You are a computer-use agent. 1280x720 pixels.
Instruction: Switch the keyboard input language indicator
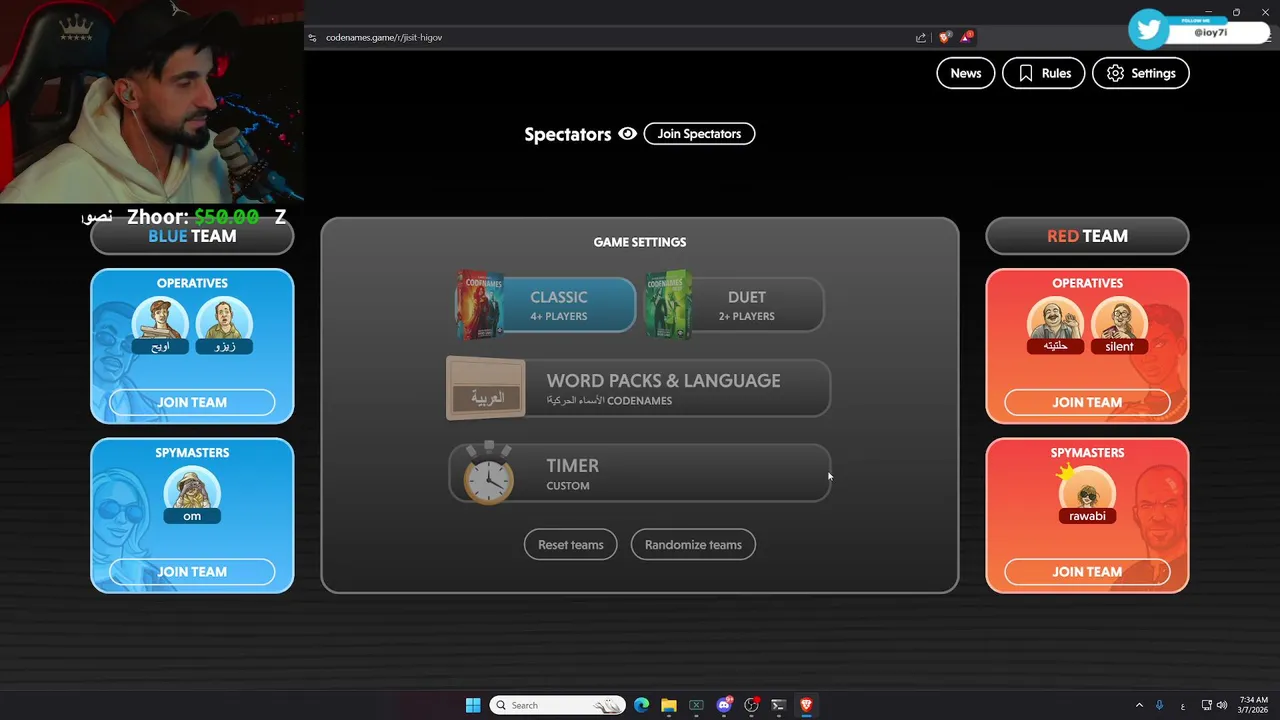1183,705
